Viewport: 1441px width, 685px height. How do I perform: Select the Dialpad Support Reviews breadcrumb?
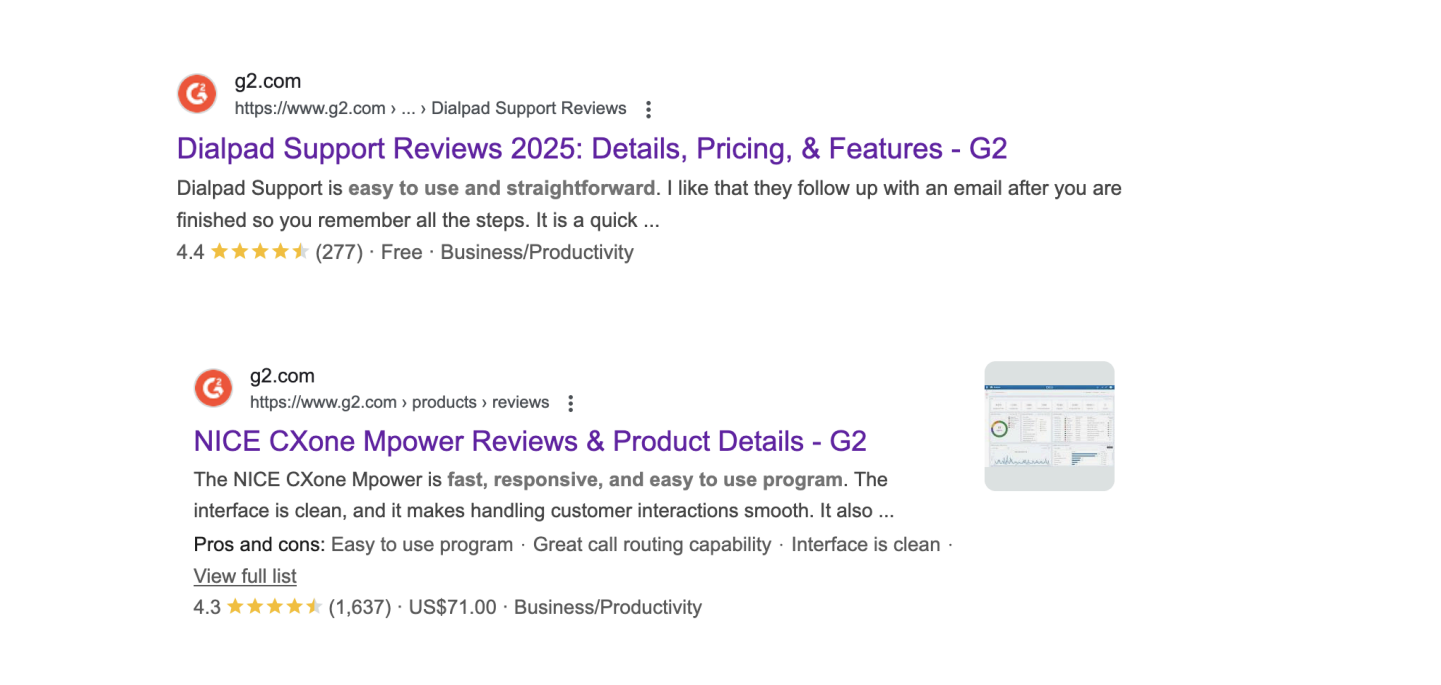529,108
